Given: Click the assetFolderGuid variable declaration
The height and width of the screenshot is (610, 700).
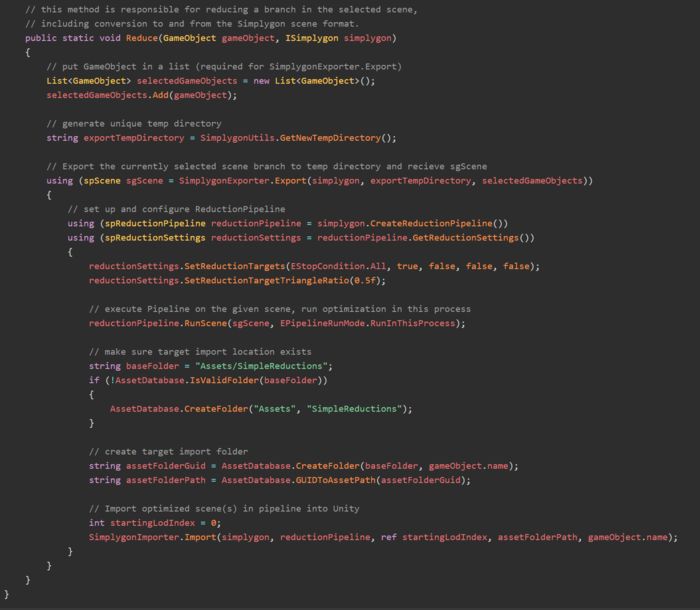Looking at the screenshot, I should point(166,466).
